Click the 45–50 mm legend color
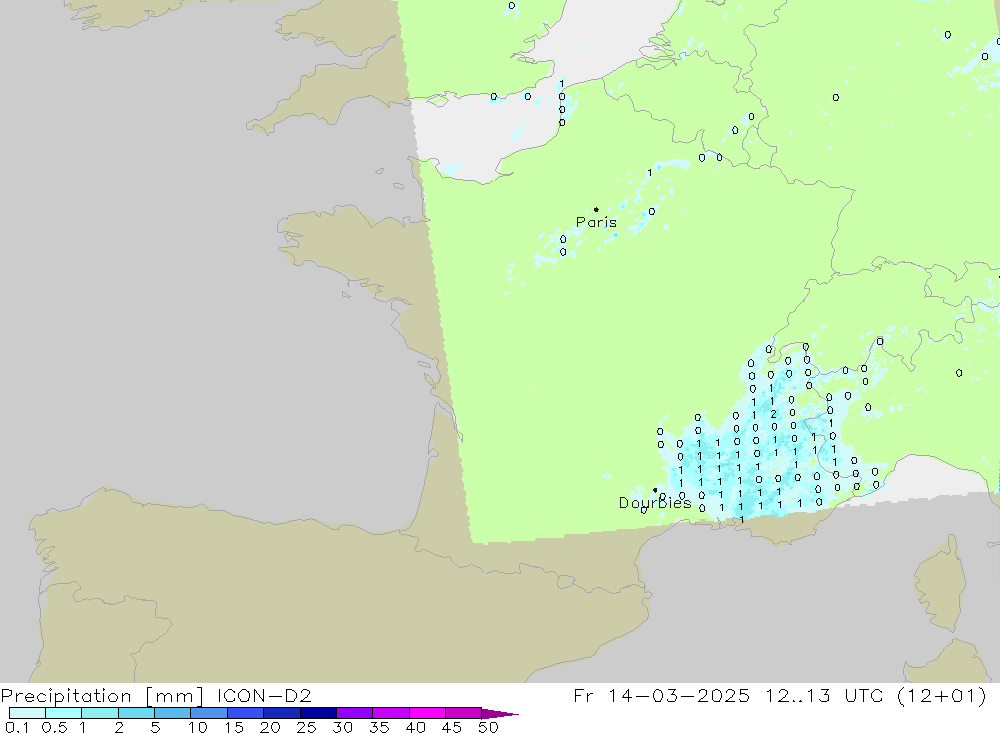This screenshot has height=733, width=1000. (463, 713)
